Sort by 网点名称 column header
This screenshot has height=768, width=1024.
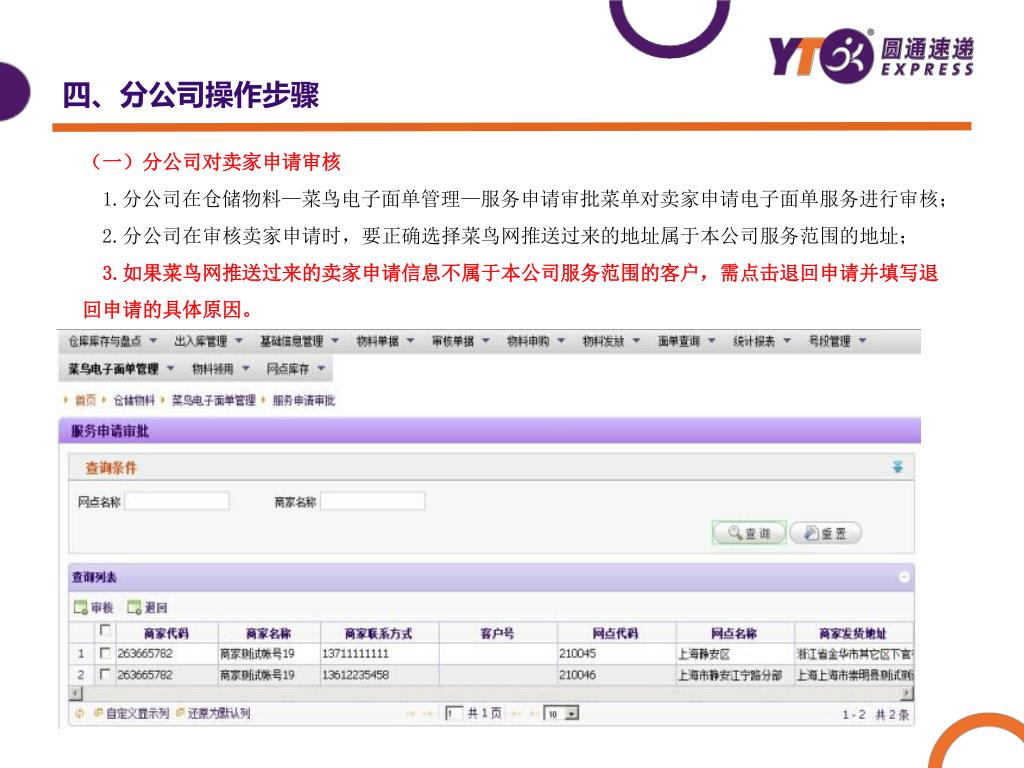(x=735, y=633)
